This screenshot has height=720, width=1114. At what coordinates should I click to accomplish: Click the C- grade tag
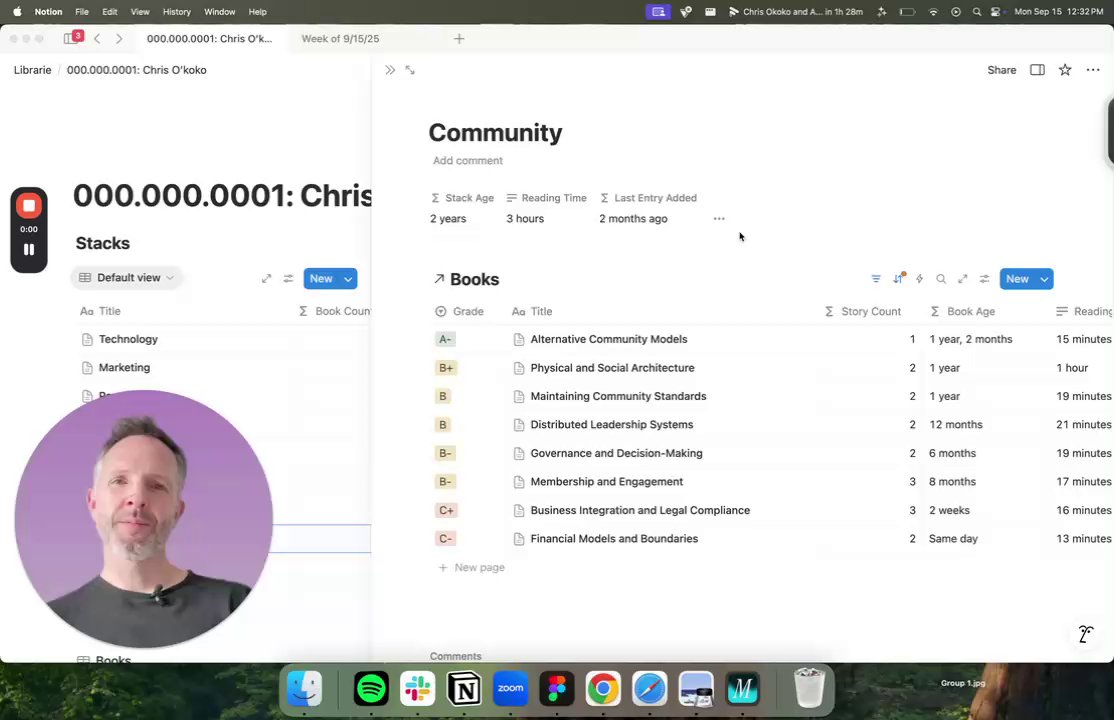coord(445,539)
